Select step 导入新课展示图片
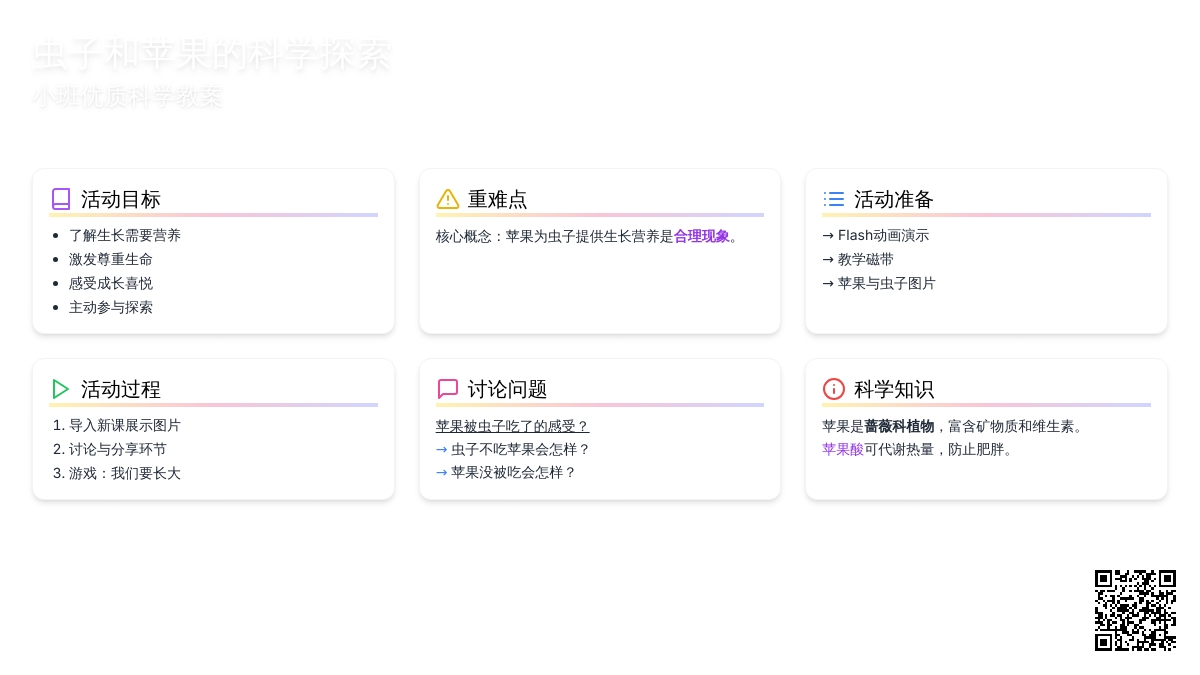The image size is (1200, 675). click(125, 426)
